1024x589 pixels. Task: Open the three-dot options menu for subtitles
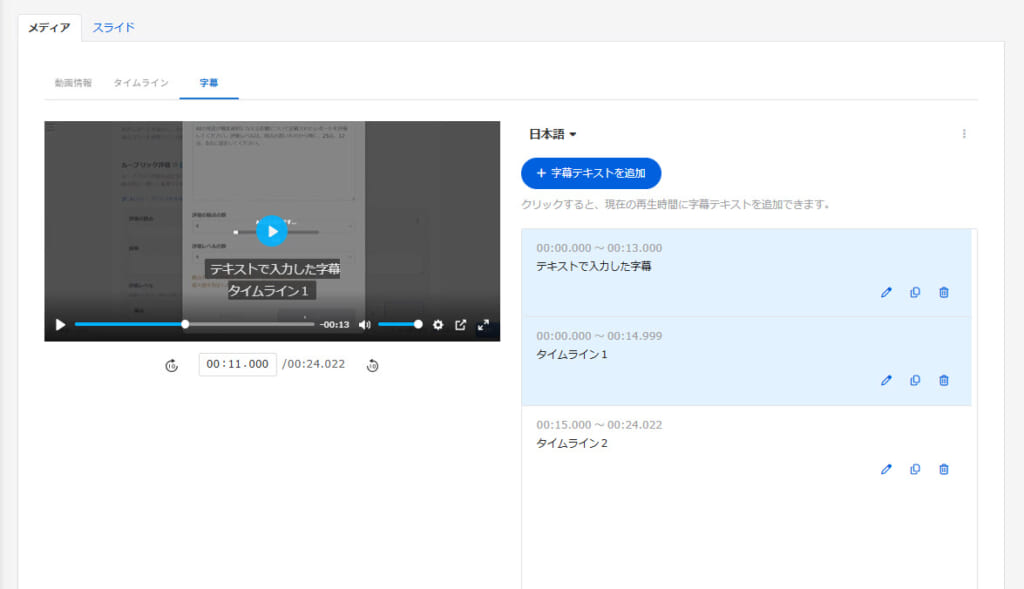coord(964,134)
